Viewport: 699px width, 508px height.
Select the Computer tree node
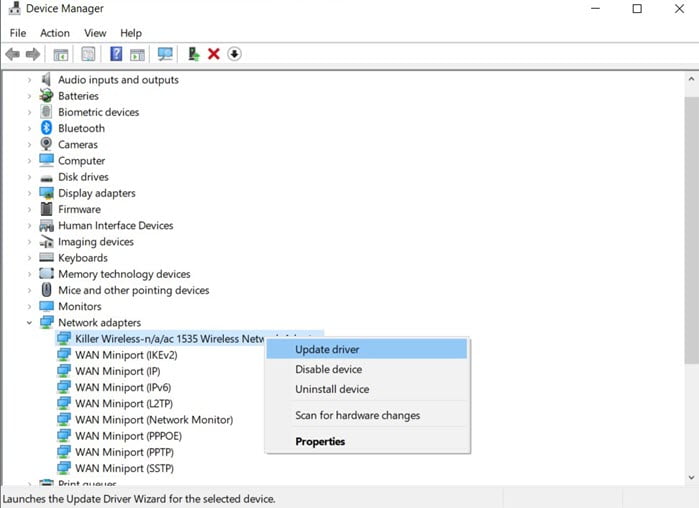(x=82, y=160)
